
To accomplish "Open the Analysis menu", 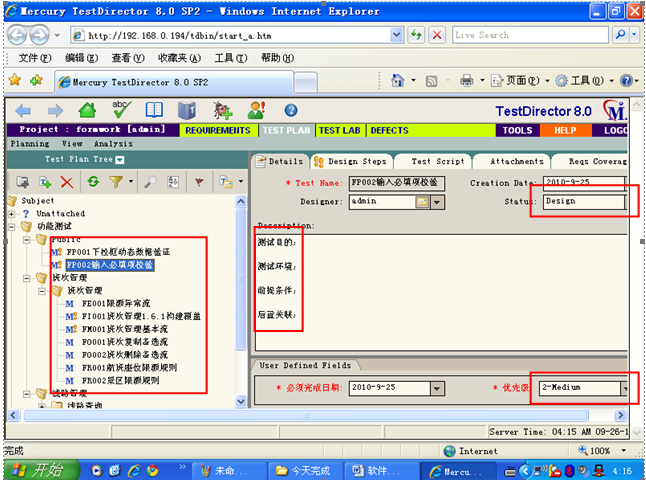I will coord(113,143).
